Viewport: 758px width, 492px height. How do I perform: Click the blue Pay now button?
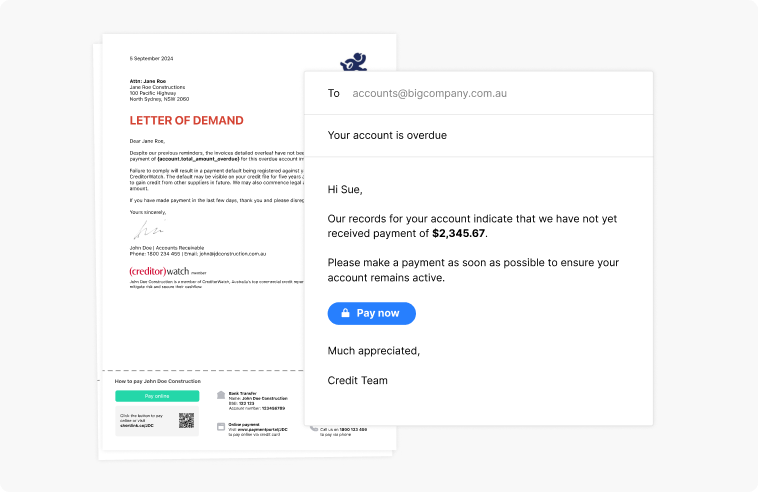tap(371, 313)
